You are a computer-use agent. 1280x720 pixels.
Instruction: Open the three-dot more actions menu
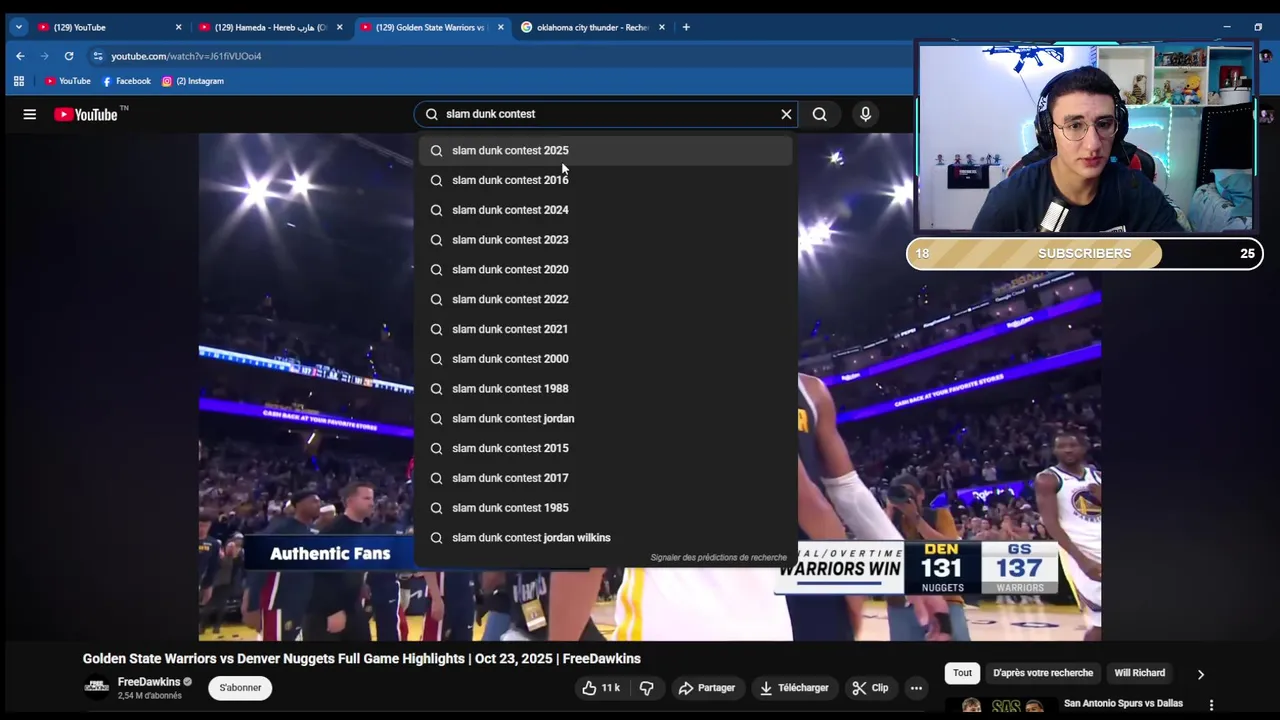click(916, 688)
